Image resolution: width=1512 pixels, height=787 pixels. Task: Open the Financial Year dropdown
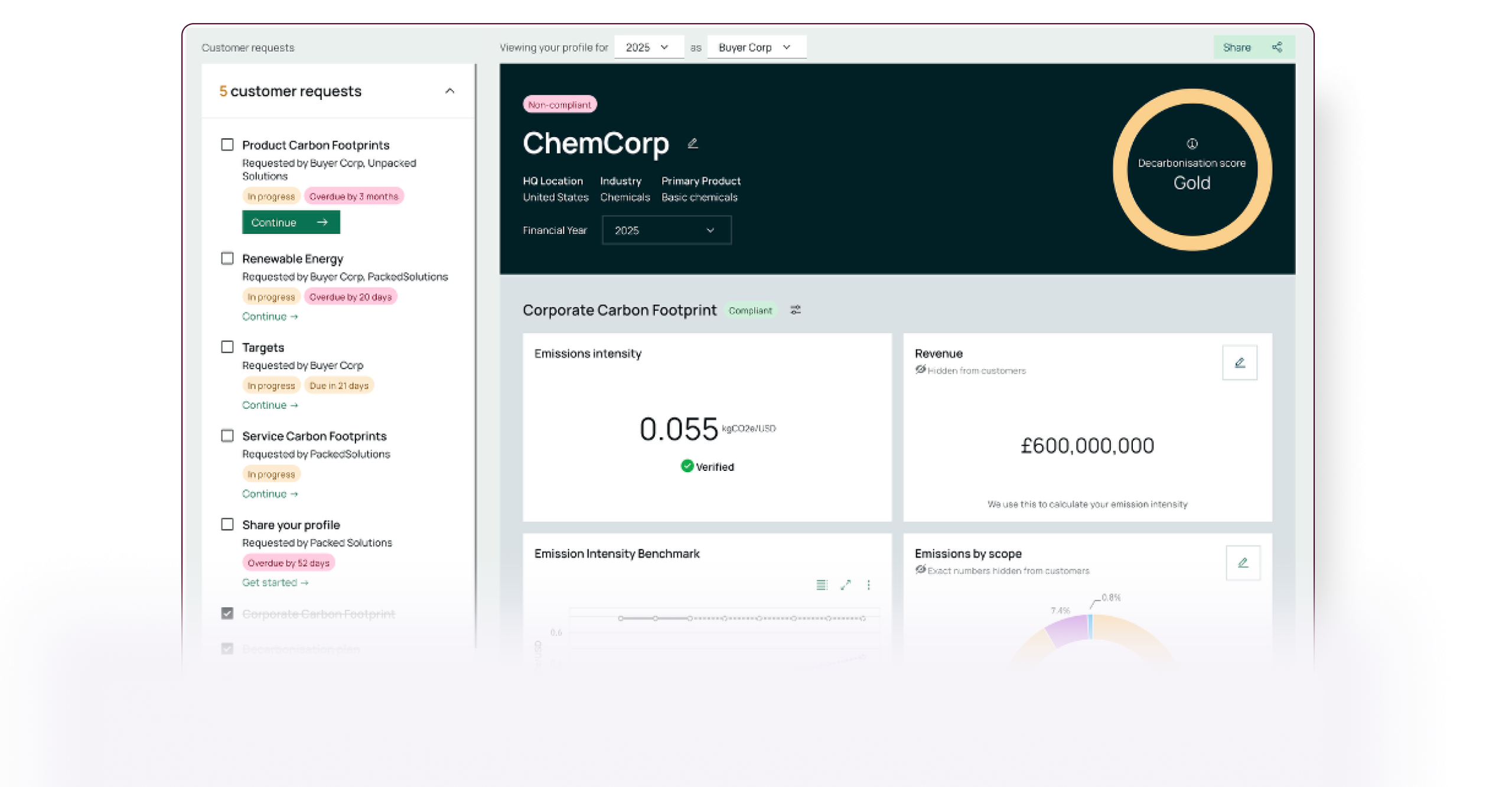click(x=666, y=230)
